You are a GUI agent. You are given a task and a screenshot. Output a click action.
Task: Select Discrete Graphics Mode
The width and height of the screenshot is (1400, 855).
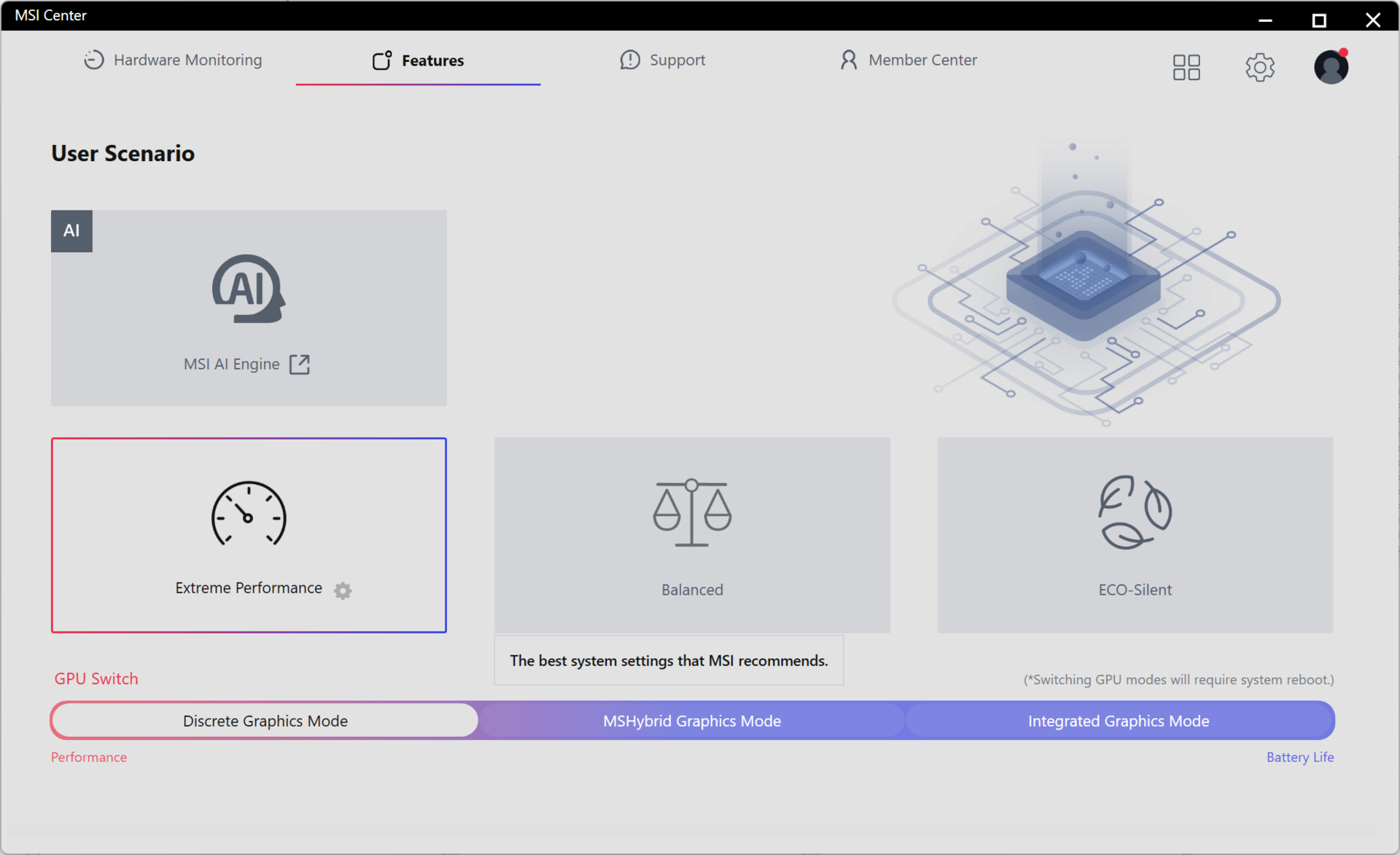click(265, 721)
